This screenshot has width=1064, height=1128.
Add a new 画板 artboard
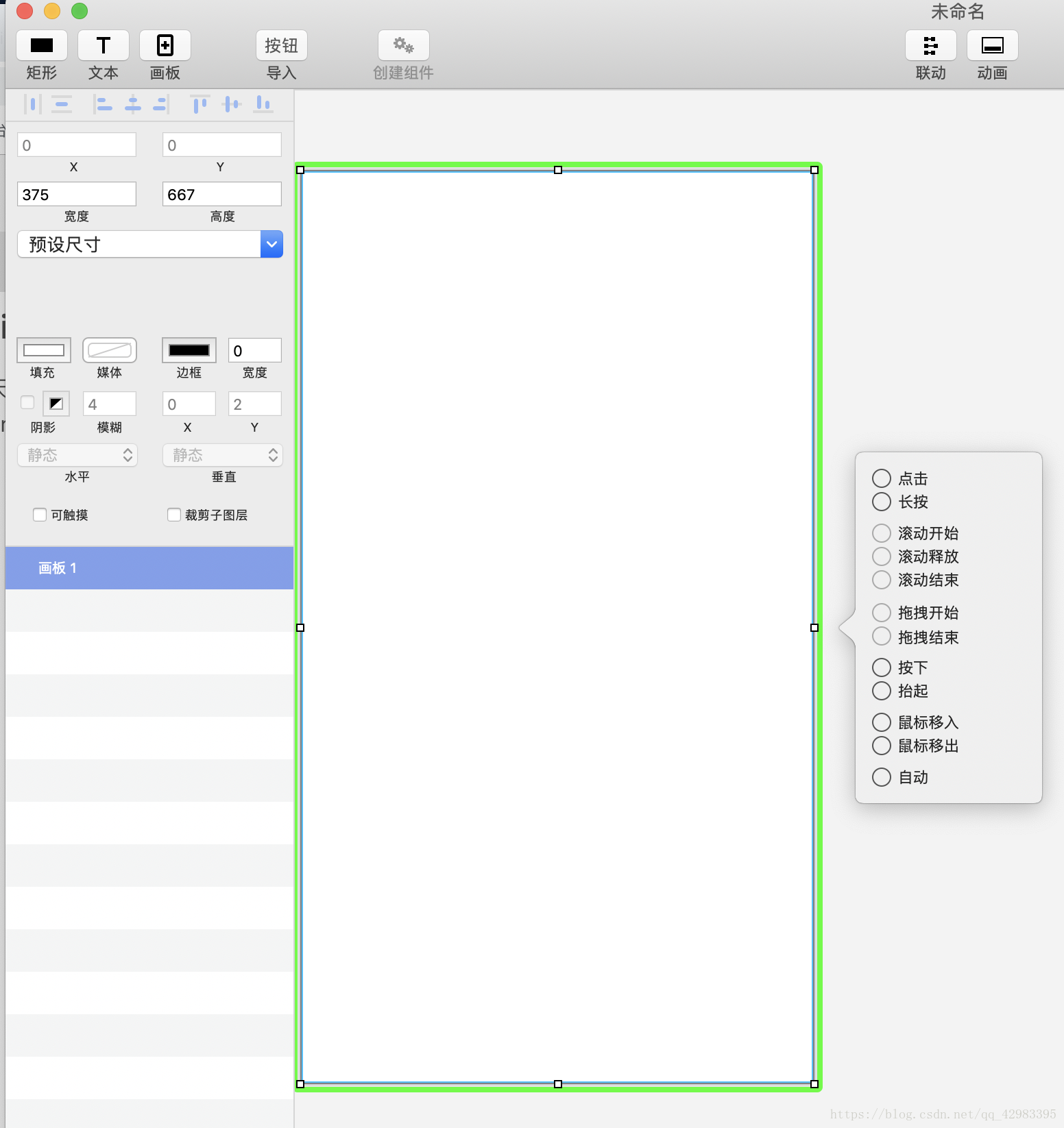(x=165, y=45)
